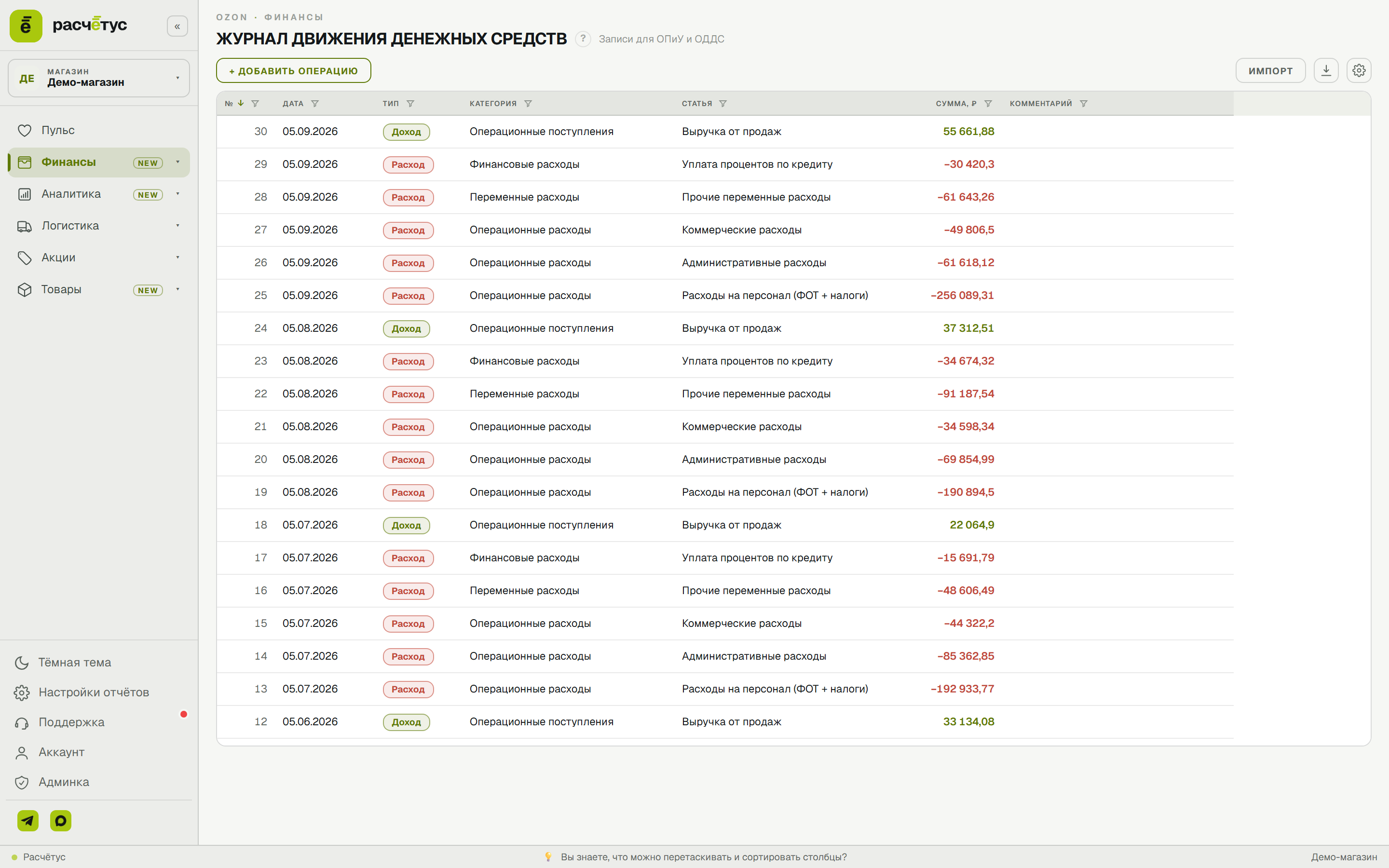
Task: Click Расход badge in row 29
Action: (x=408, y=165)
